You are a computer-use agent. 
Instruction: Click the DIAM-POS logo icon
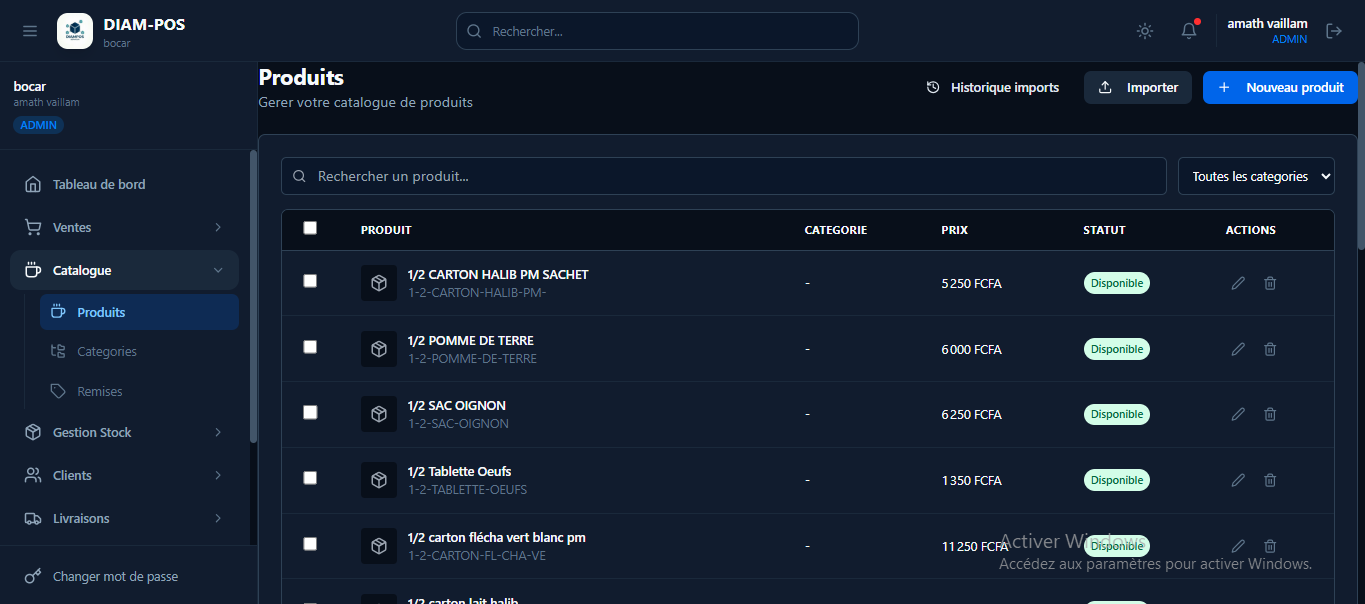75,30
